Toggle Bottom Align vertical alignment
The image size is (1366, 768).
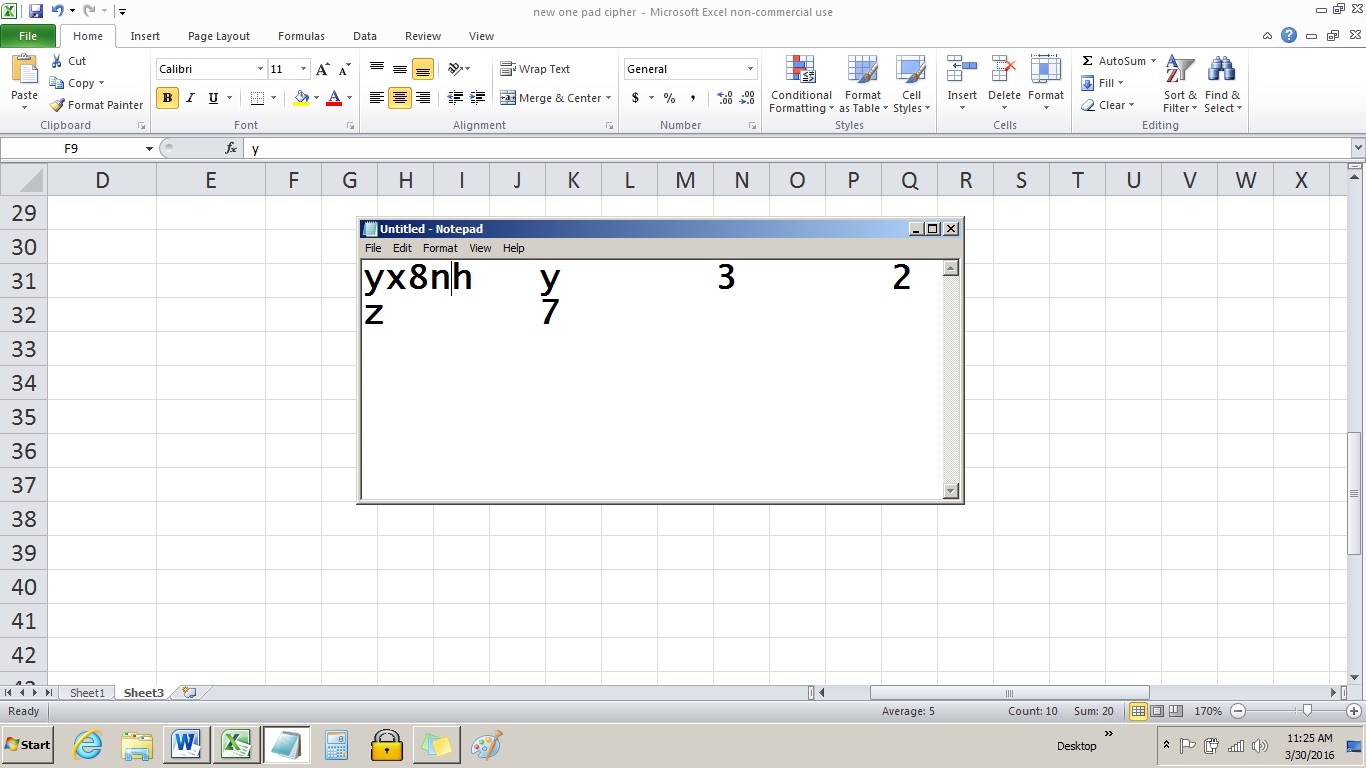coord(423,69)
